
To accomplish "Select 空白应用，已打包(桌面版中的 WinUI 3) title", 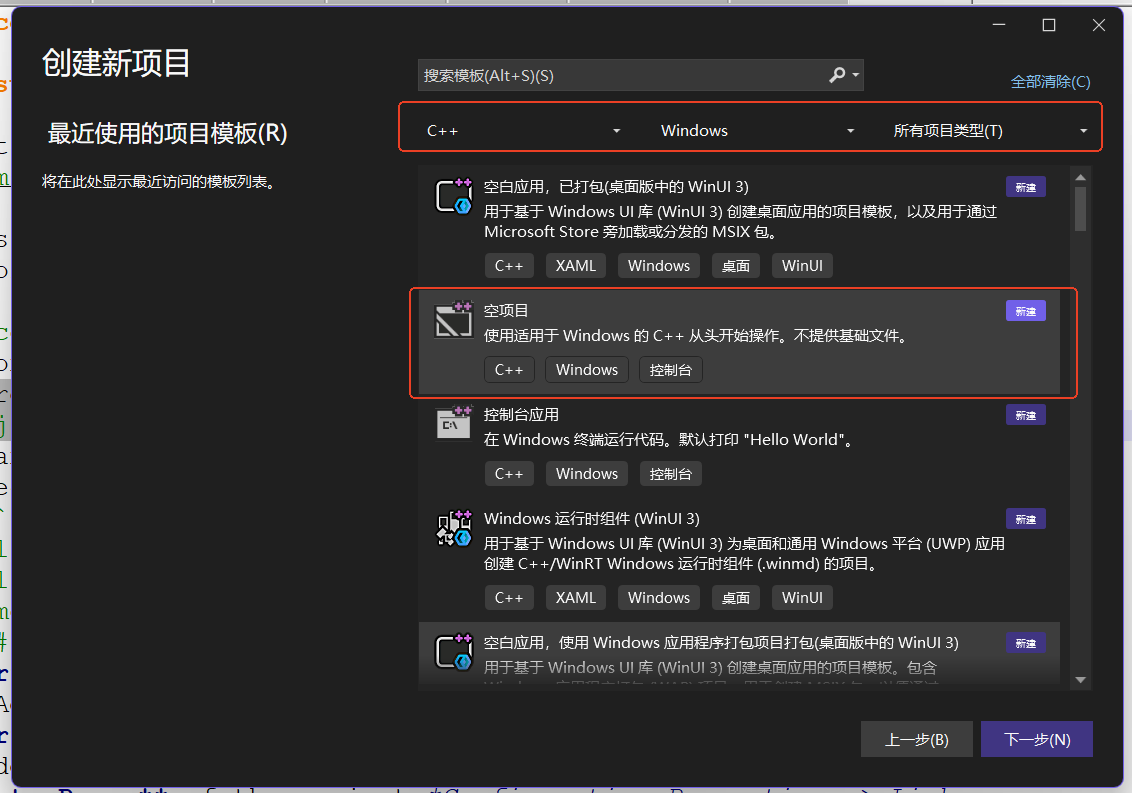I will click(x=616, y=186).
